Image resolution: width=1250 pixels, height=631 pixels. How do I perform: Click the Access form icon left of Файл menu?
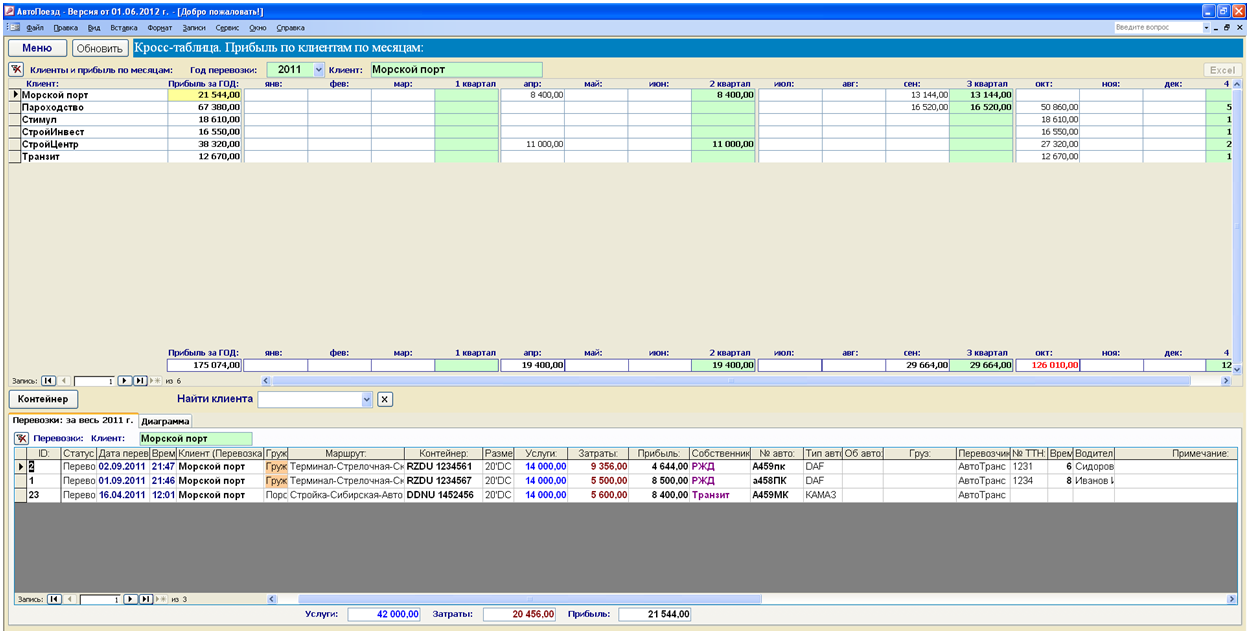coord(14,28)
